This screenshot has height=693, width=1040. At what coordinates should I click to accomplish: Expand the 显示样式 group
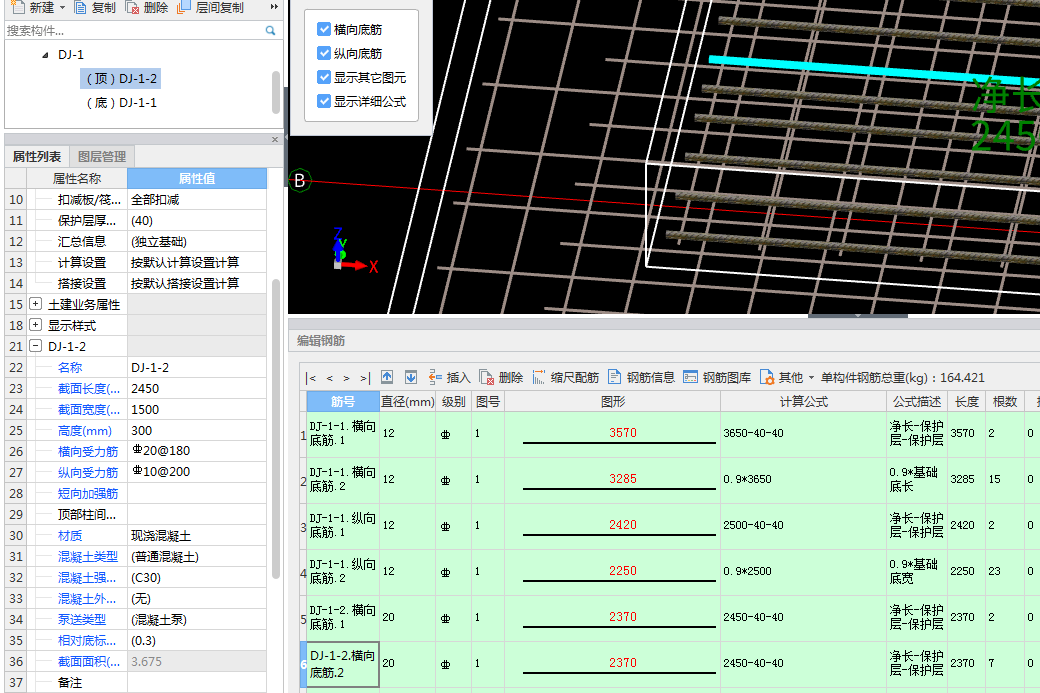point(36,325)
